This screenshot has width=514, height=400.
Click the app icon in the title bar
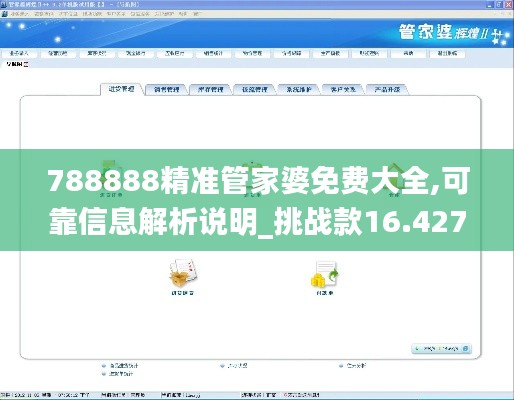click(x=4, y=5)
